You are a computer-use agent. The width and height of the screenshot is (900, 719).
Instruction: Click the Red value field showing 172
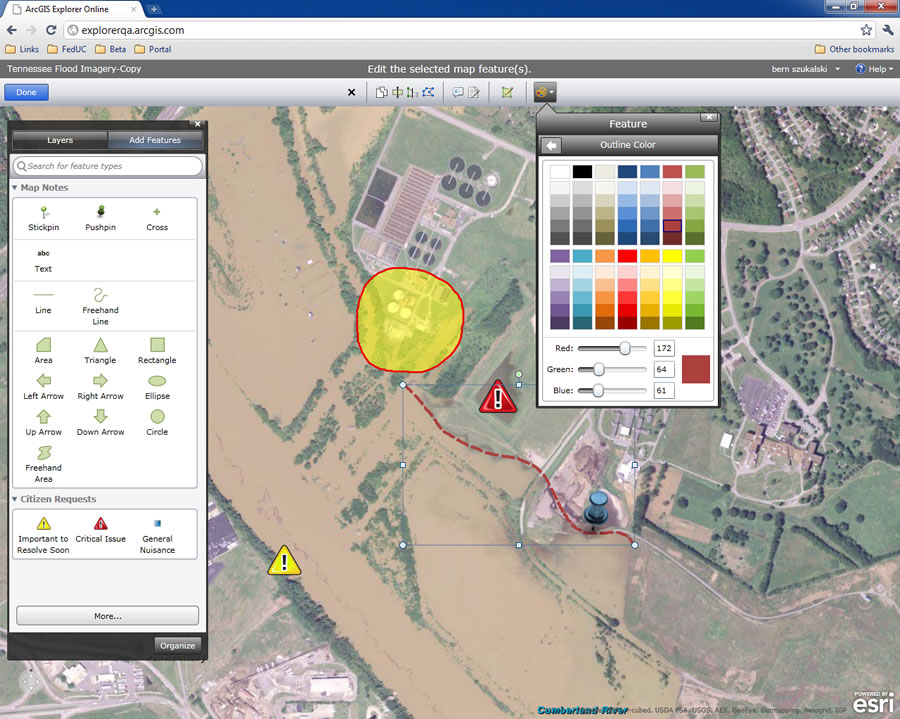pos(664,348)
